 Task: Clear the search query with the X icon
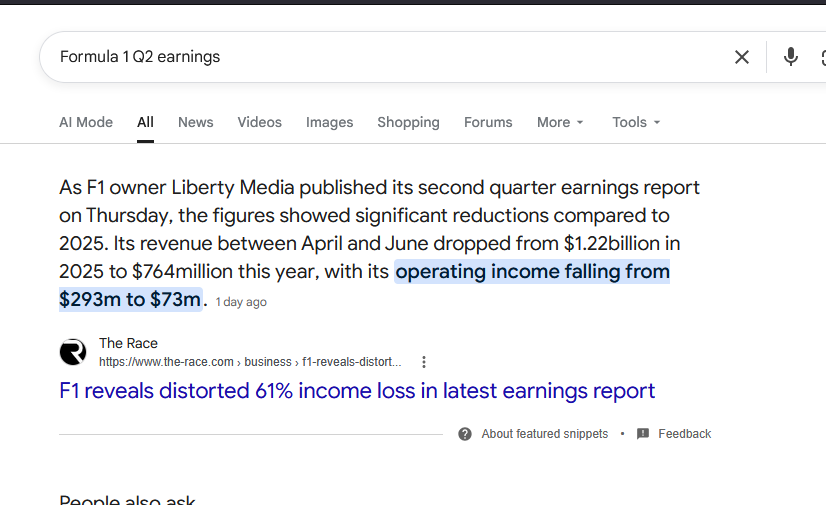742,57
